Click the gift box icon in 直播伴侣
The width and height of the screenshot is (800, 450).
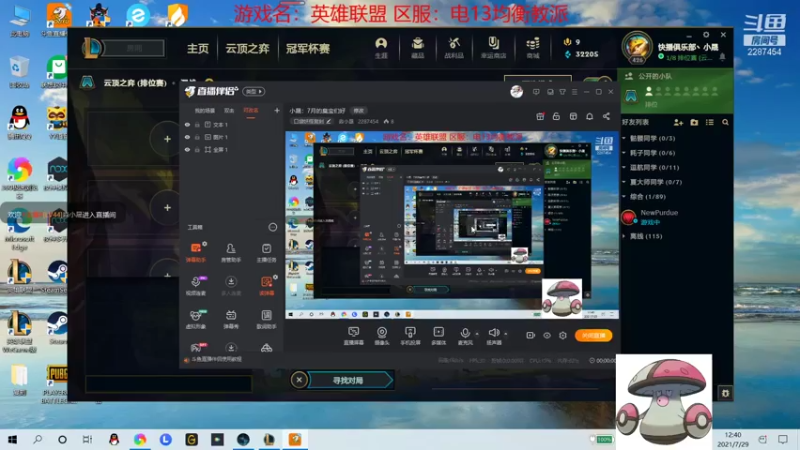(x=540, y=116)
